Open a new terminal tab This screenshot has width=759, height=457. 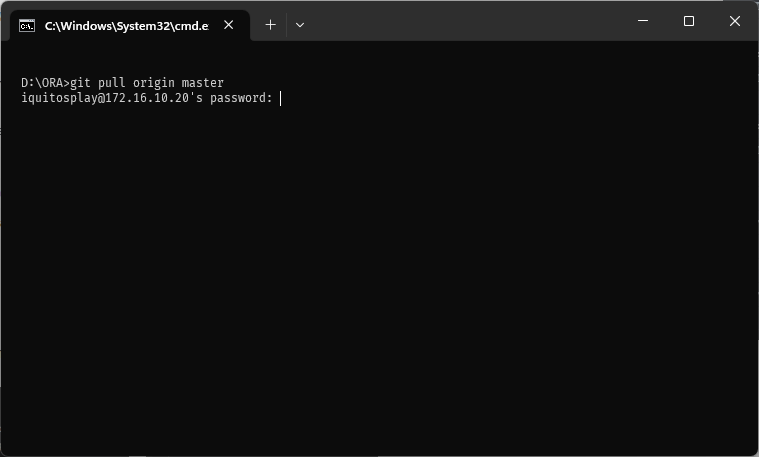pos(271,25)
